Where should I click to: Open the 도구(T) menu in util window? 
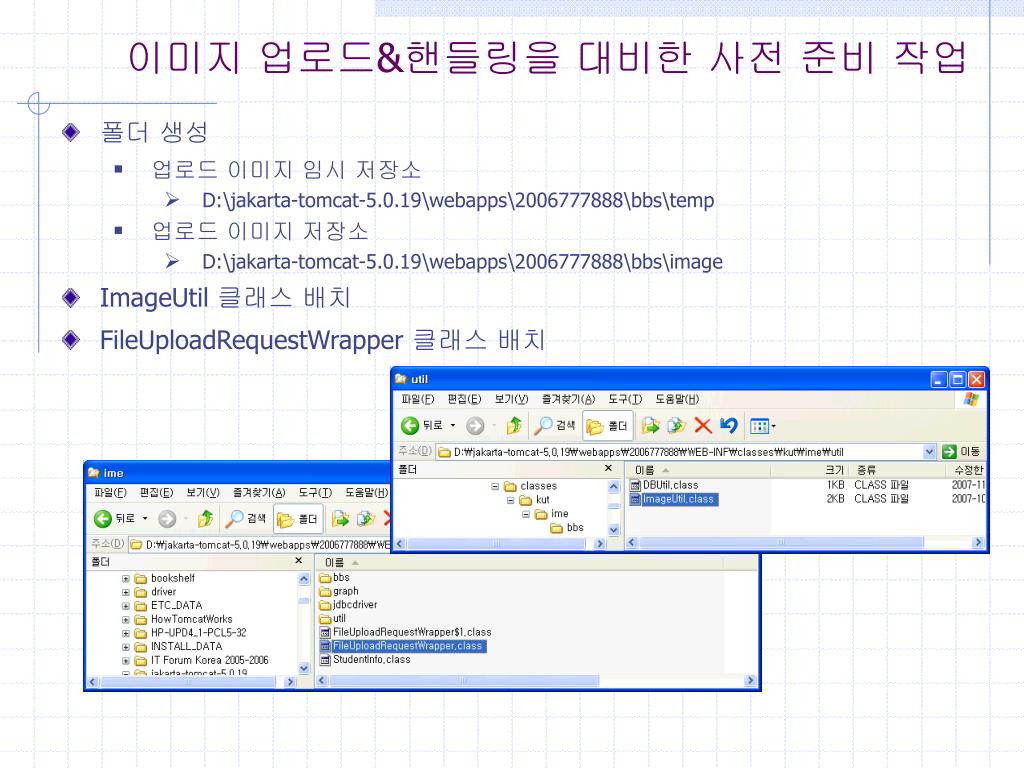(x=625, y=399)
